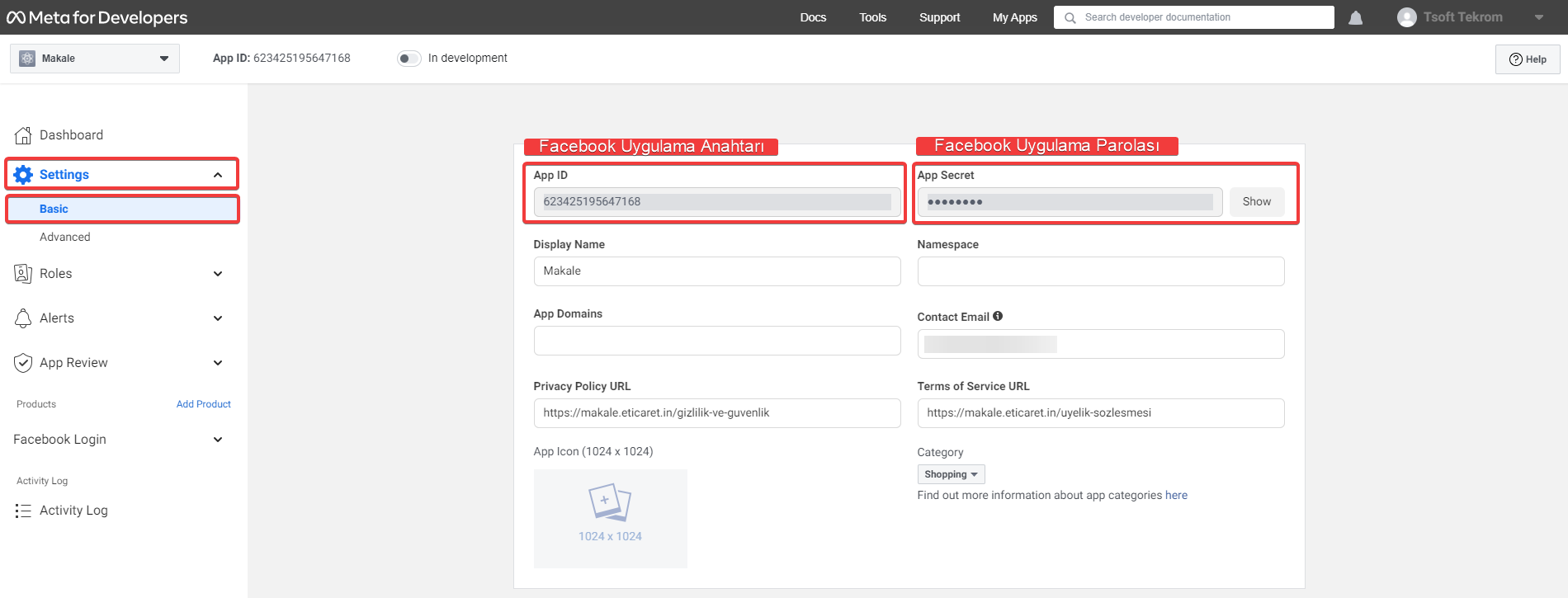Open the Tools menu
This screenshot has width=1568, height=598.
point(872,17)
